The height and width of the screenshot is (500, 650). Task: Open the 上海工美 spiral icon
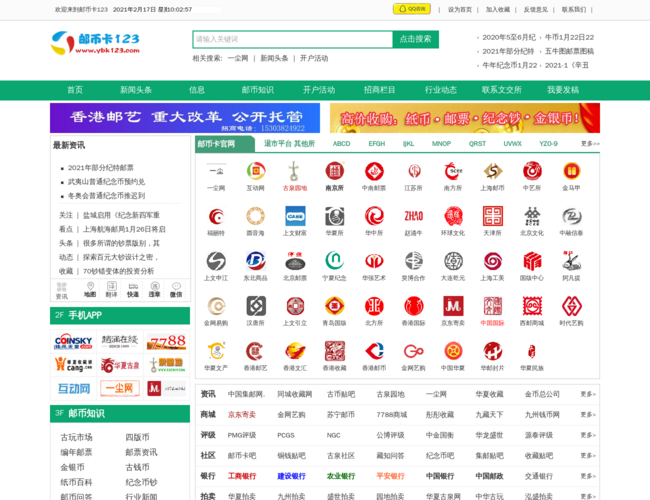(x=492, y=261)
